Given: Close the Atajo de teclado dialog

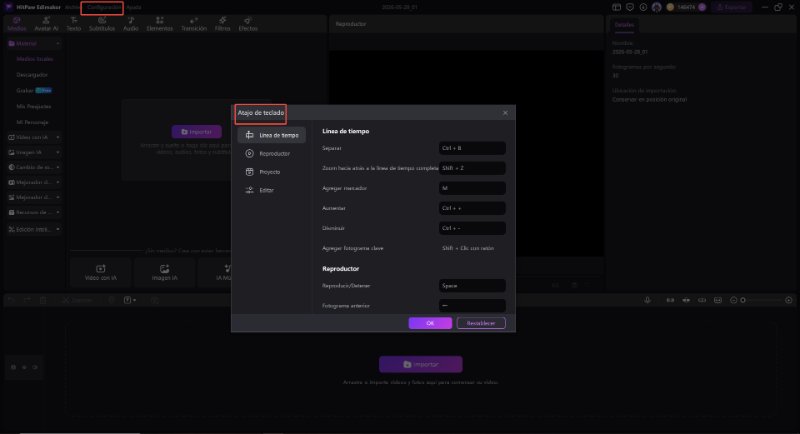Looking at the screenshot, I should [505, 113].
